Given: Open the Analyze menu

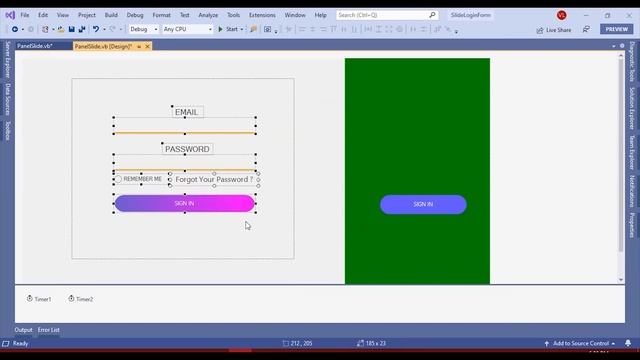Looking at the screenshot, I should coord(208,15).
